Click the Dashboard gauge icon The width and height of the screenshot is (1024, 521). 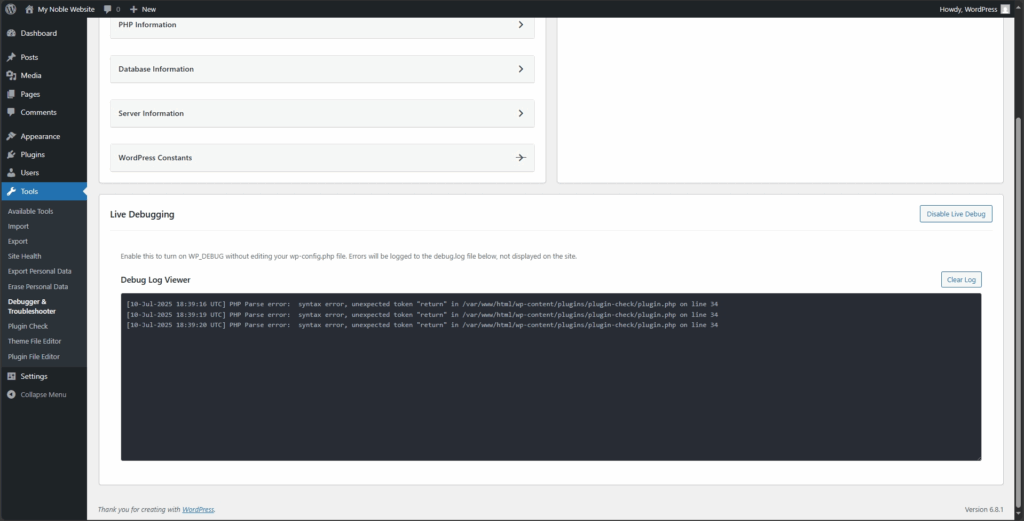pos(11,33)
